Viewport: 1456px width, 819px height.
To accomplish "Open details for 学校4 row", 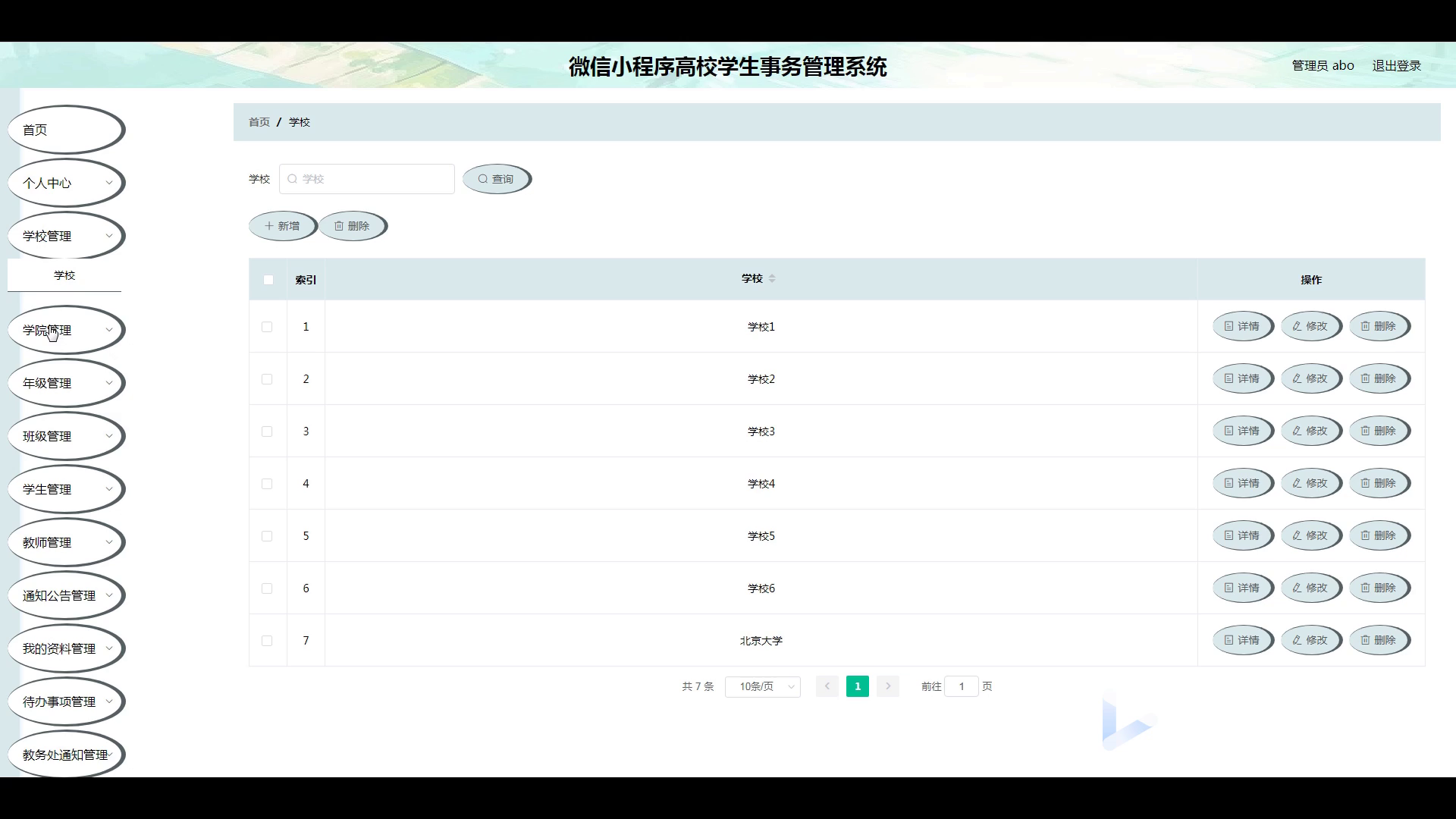I will tap(1242, 483).
